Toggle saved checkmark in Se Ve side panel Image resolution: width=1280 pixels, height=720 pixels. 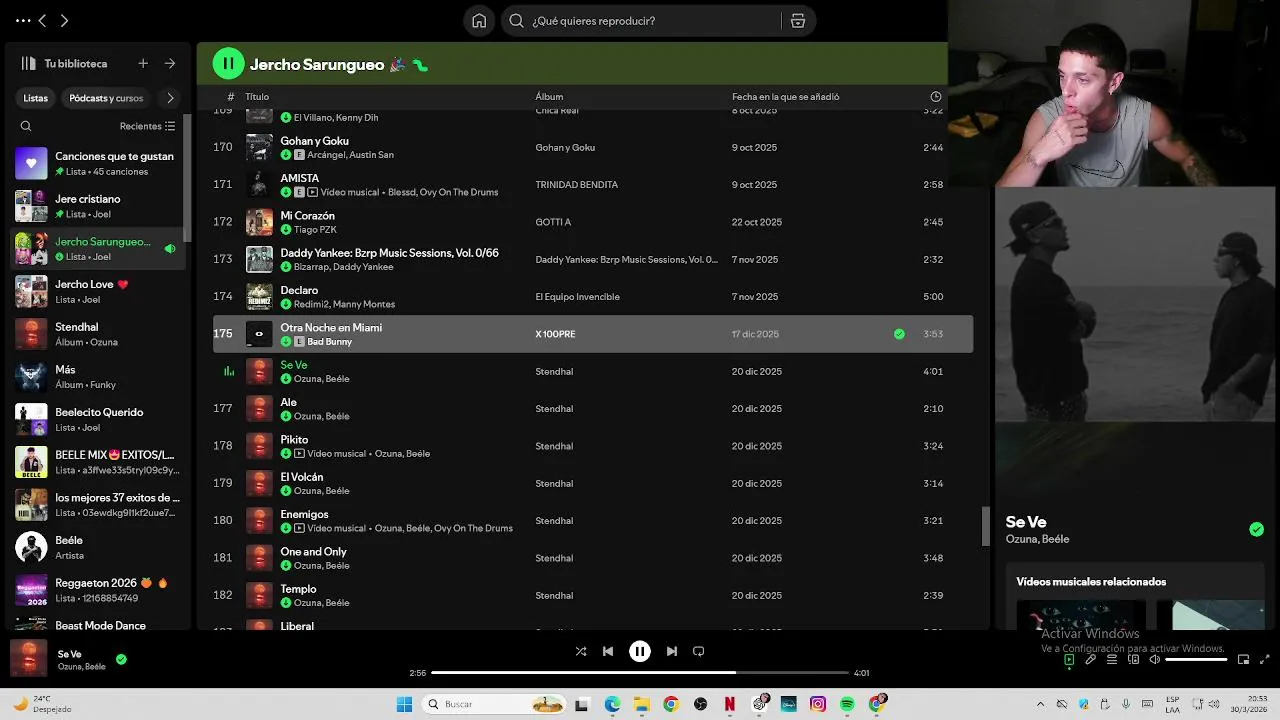pyautogui.click(x=1256, y=529)
